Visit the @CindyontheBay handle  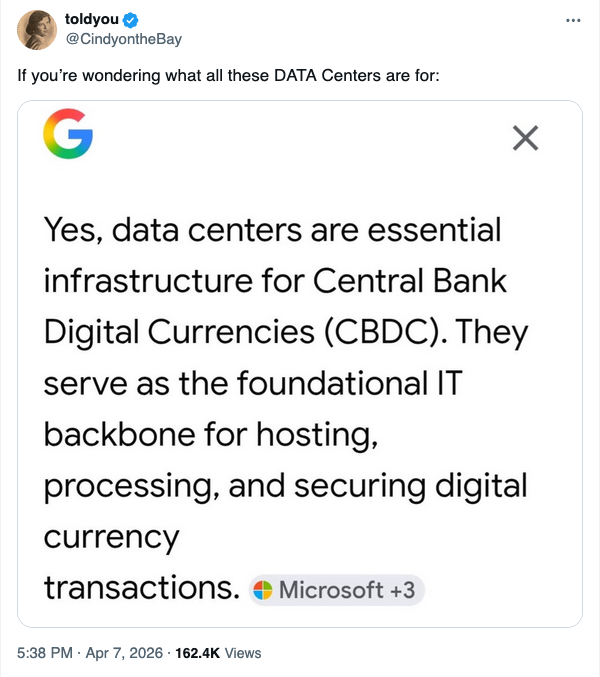(123, 39)
